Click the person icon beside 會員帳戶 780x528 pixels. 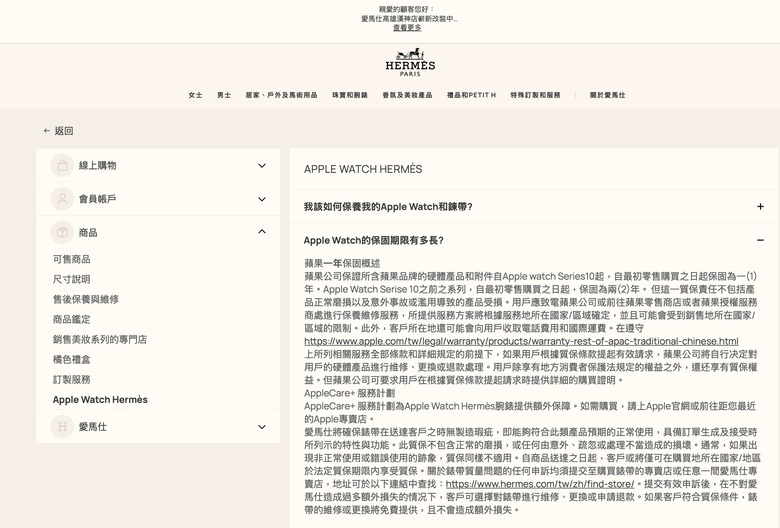coord(62,199)
